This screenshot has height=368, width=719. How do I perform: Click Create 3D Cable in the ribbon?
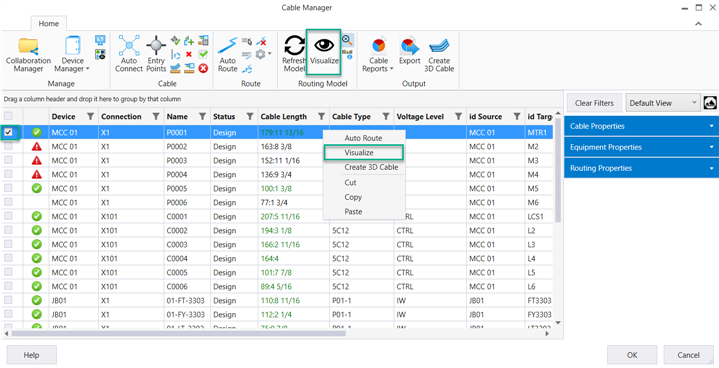coord(439,55)
